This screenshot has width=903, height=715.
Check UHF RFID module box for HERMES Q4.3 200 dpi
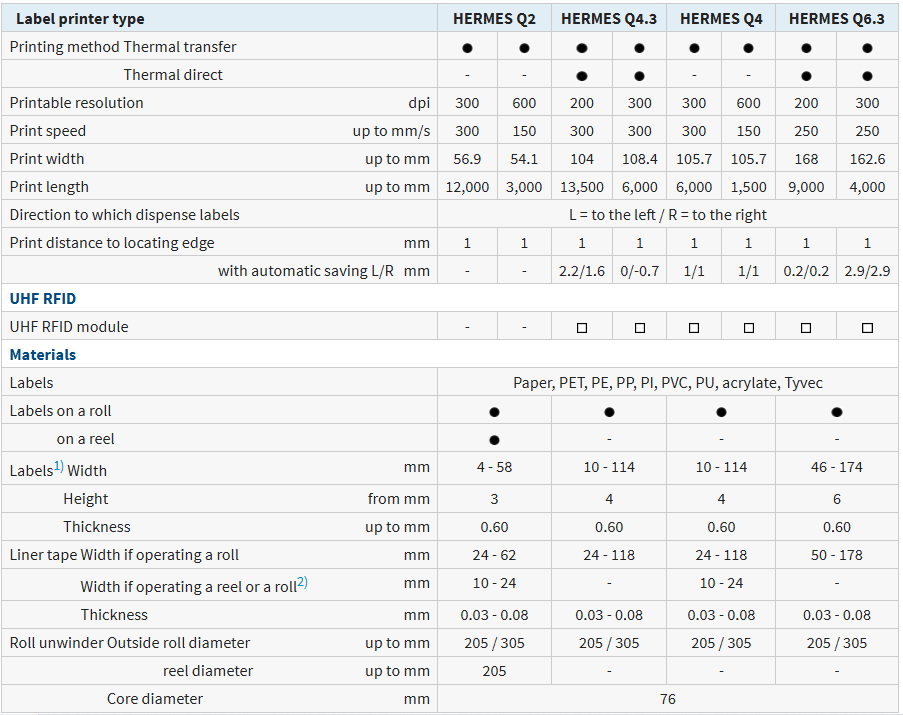(581, 328)
